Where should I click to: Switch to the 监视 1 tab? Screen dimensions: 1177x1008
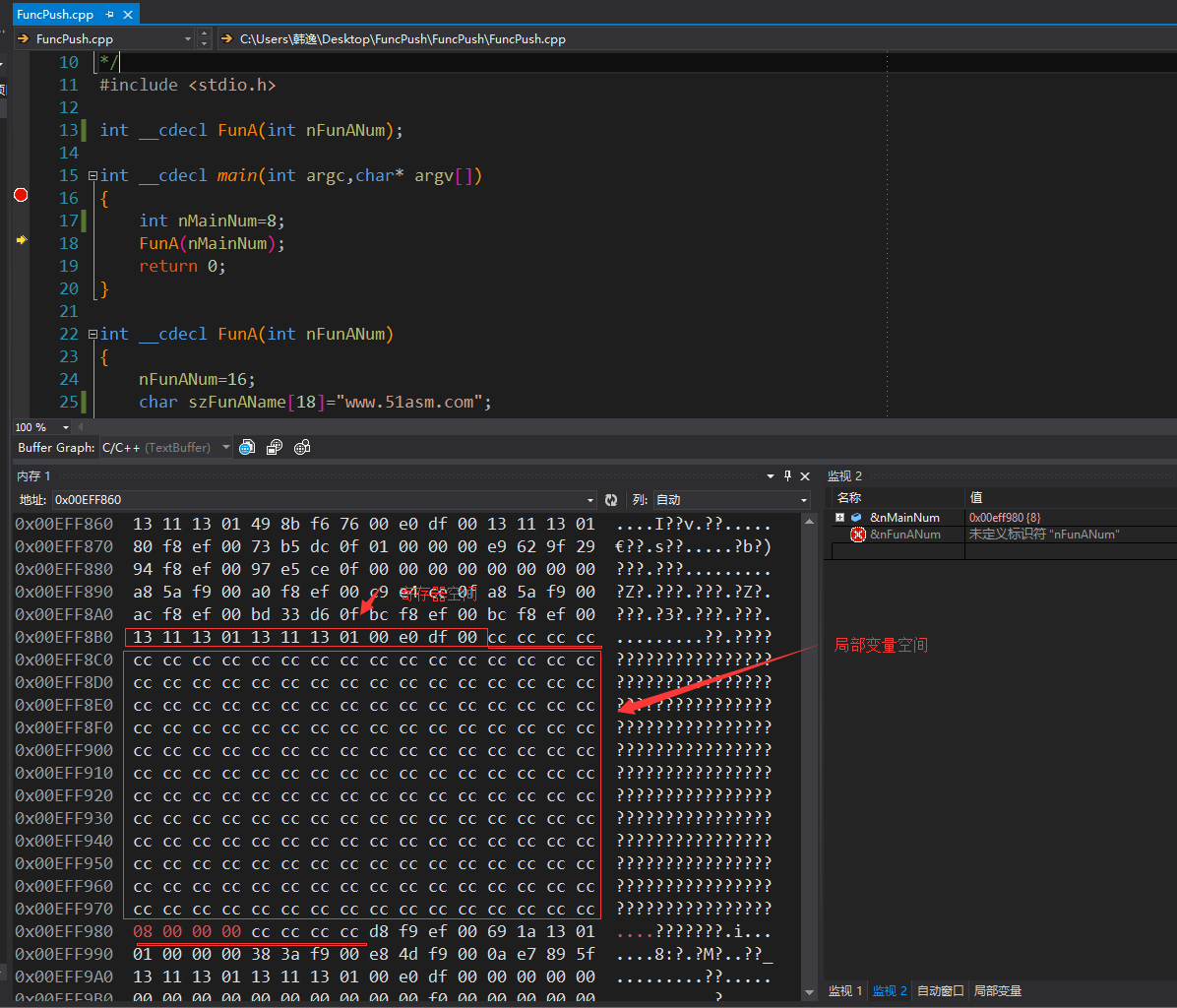(x=845, y=991)
